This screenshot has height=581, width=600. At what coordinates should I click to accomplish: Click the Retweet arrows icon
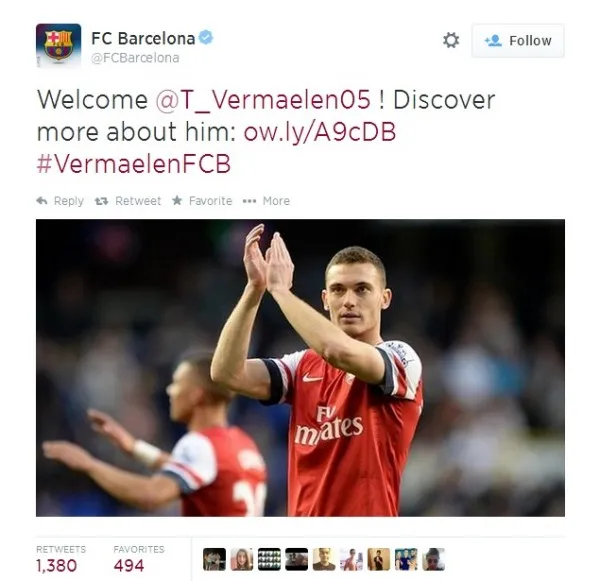[x=101, y=201]
